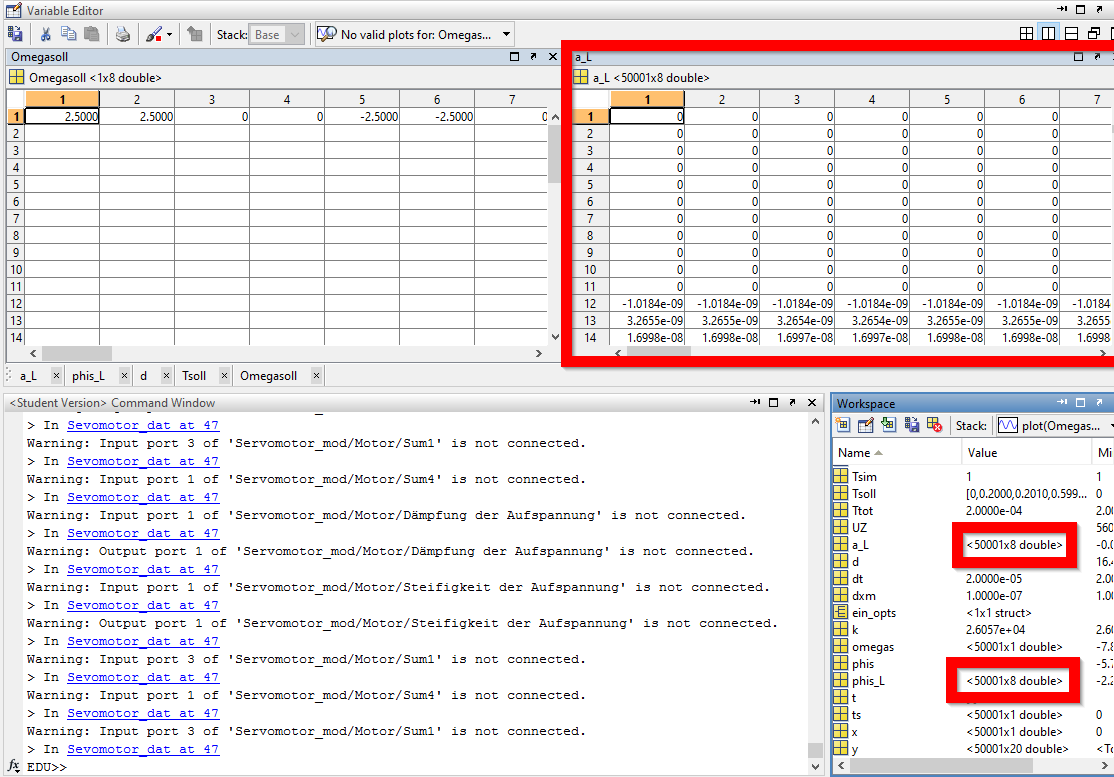
Task: Click the New variable icon in Workspace toolbar
Action: [843, 425]
